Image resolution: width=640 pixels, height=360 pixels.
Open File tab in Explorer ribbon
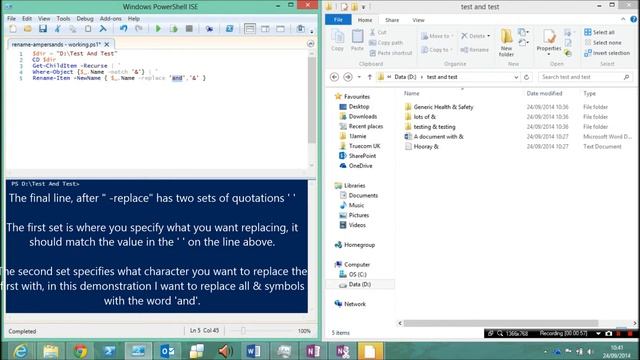(338, 20)
